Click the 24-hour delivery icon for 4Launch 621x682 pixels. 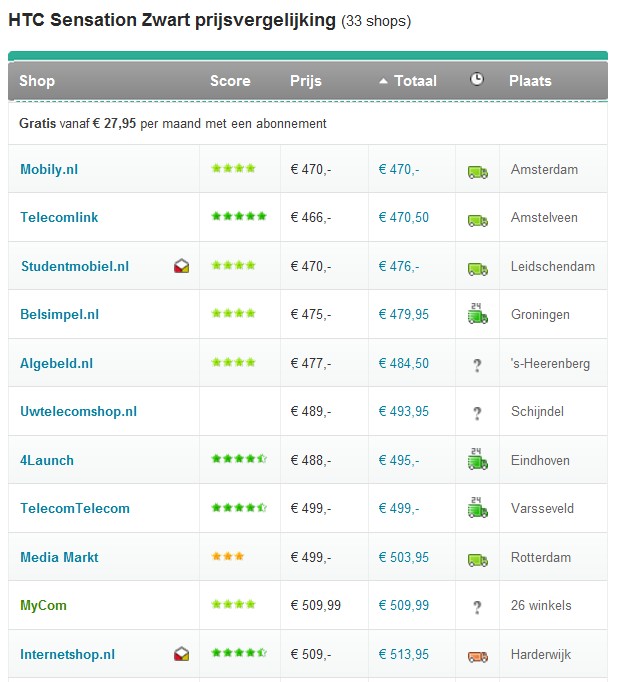tap(477, 460)
